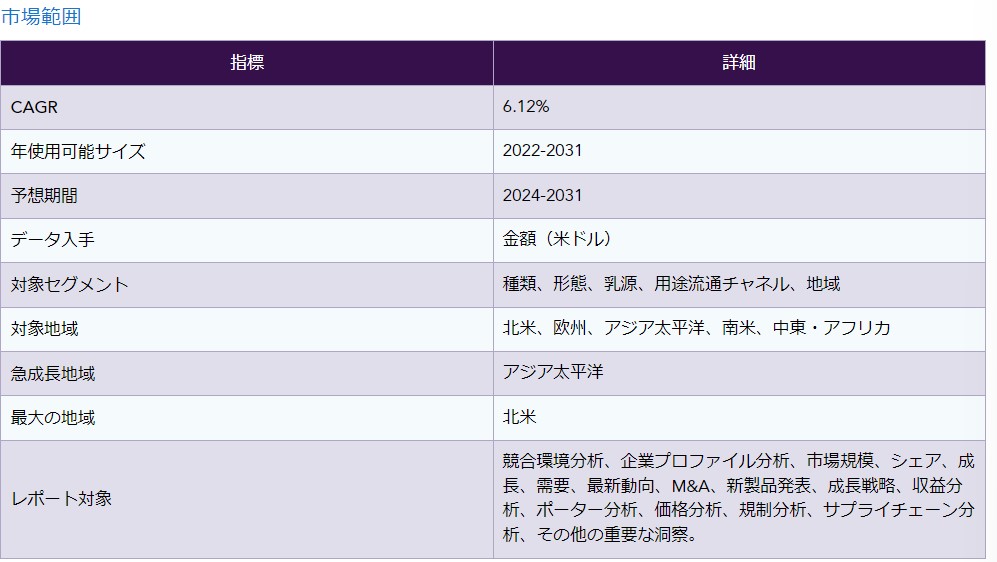Viewport: 997px width, 562px height.
Task: Click the 金額（米ドル）value cell
Action: (557, 239)
